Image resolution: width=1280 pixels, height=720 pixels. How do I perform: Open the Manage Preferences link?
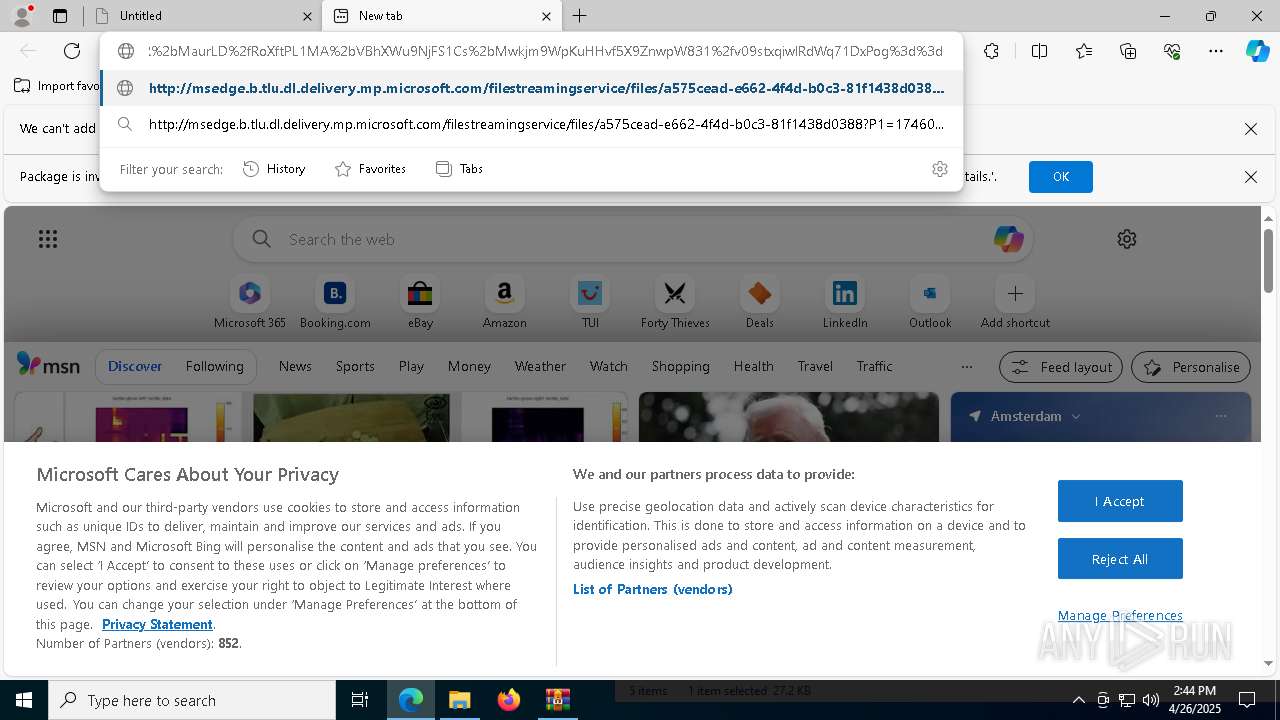(x=1120, y=615)
